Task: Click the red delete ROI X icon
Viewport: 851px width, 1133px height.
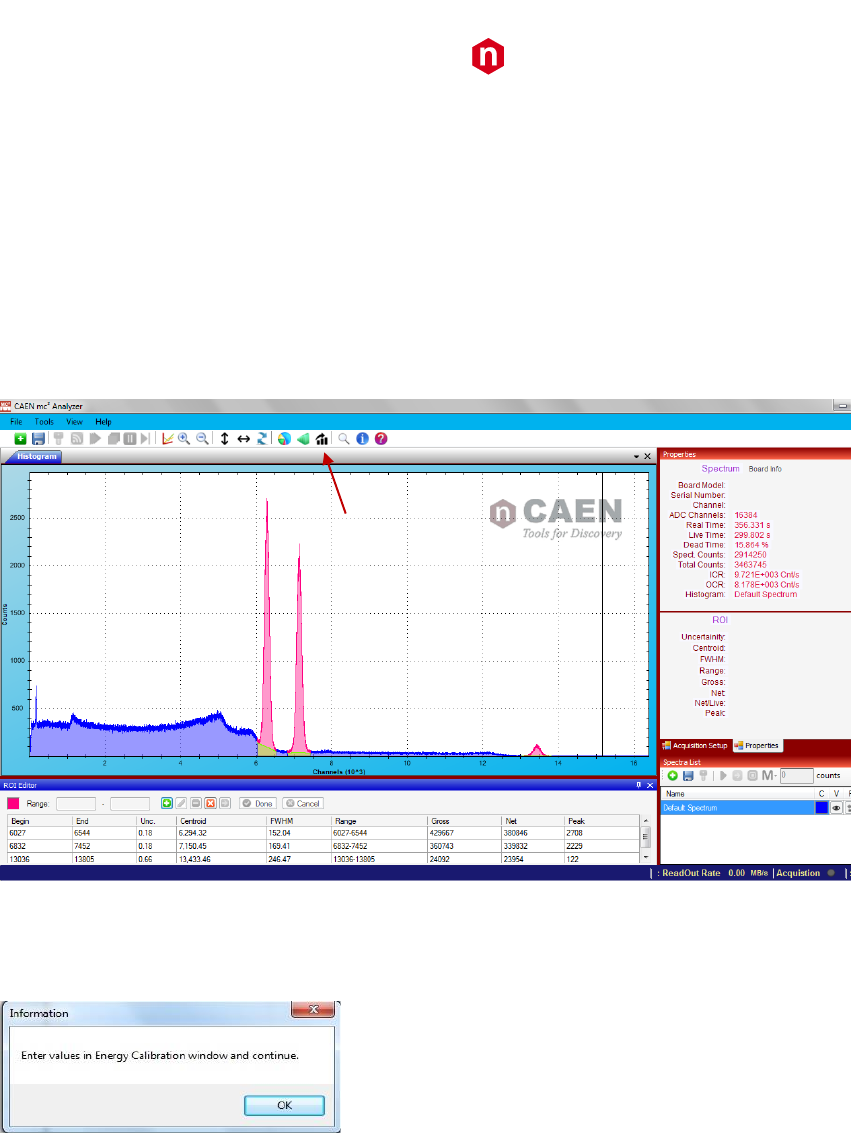Action: pos(210,804)
